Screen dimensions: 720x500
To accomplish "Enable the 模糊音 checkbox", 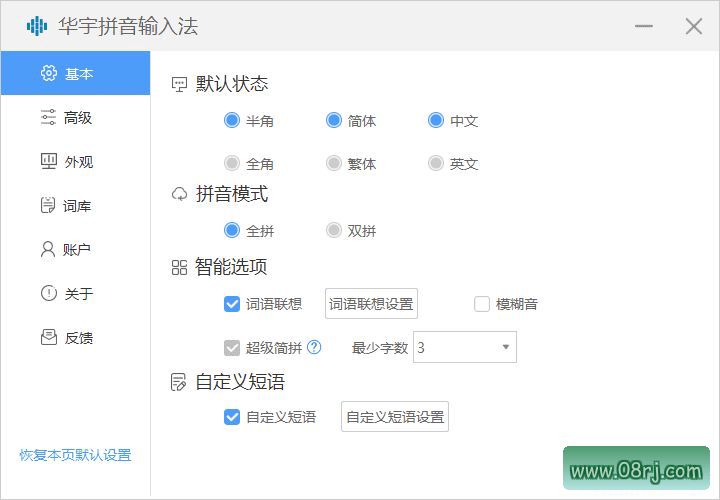I will point(482,304).
